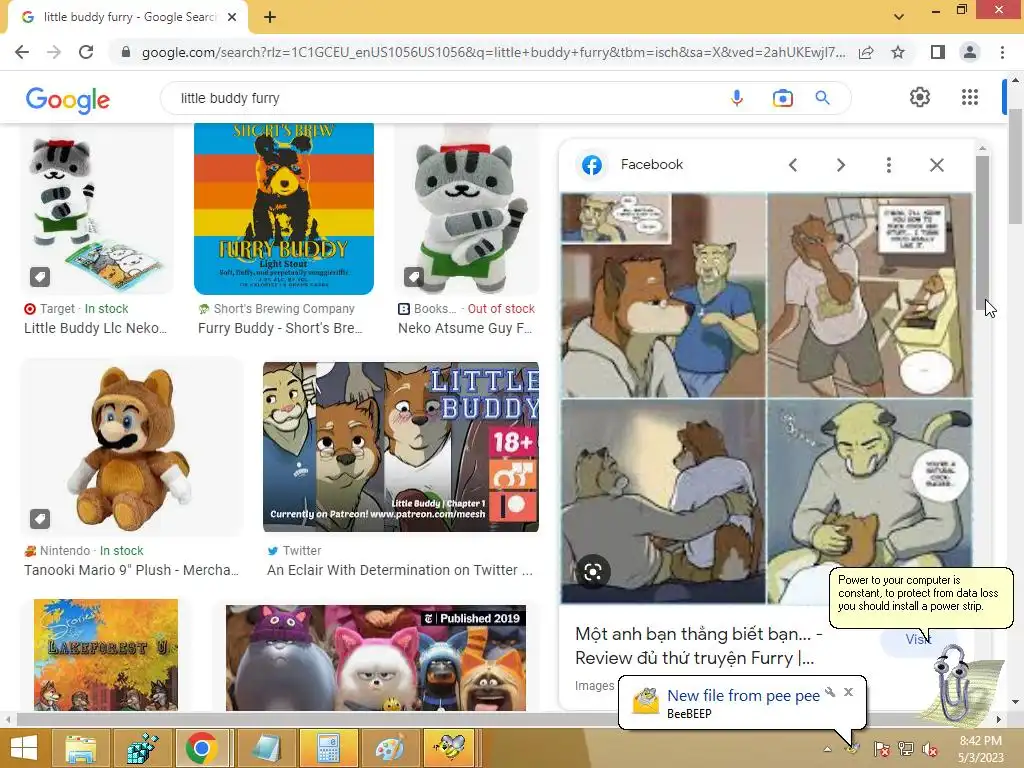This screenshot has height=768, width=1024.
Task: Click the Facebook logo in preview header
Action: (x=592, y=165)
